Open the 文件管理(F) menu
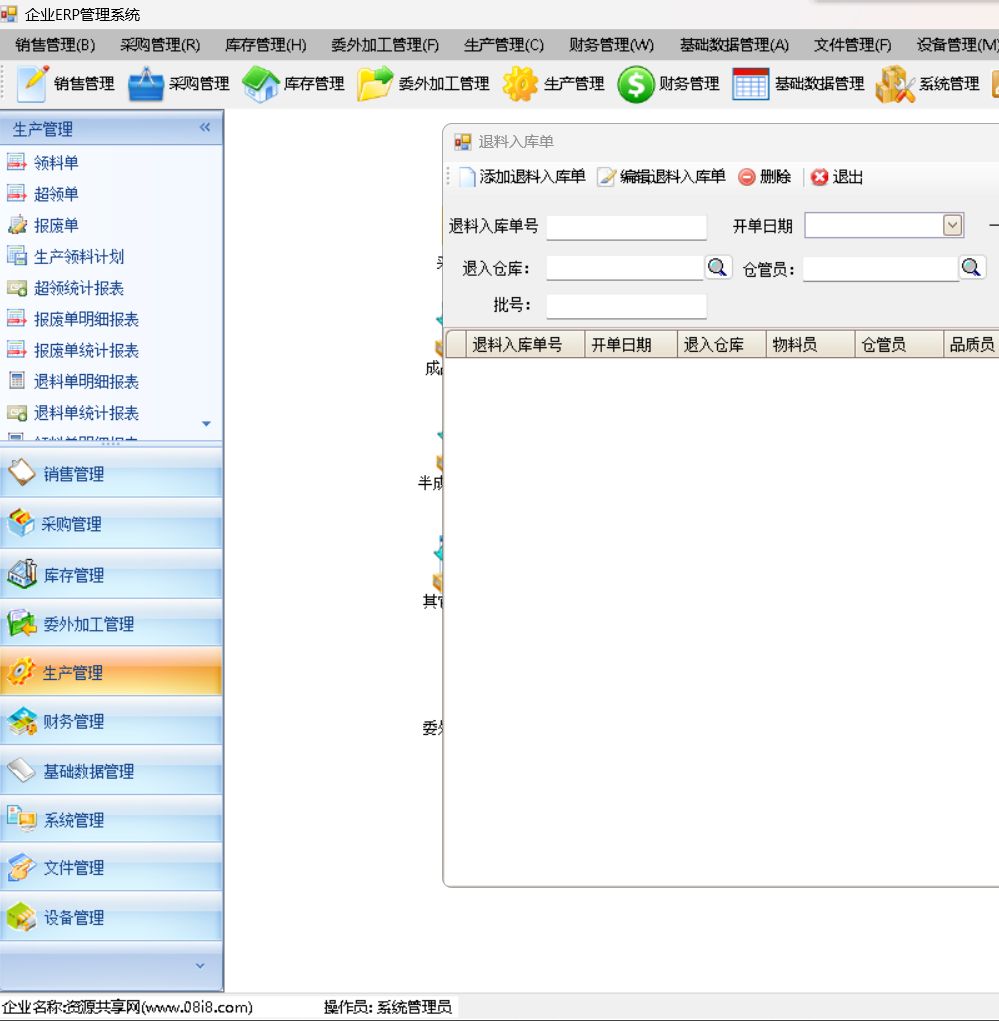This screenshot has width=999, height=1021. (x=852, y=45)
